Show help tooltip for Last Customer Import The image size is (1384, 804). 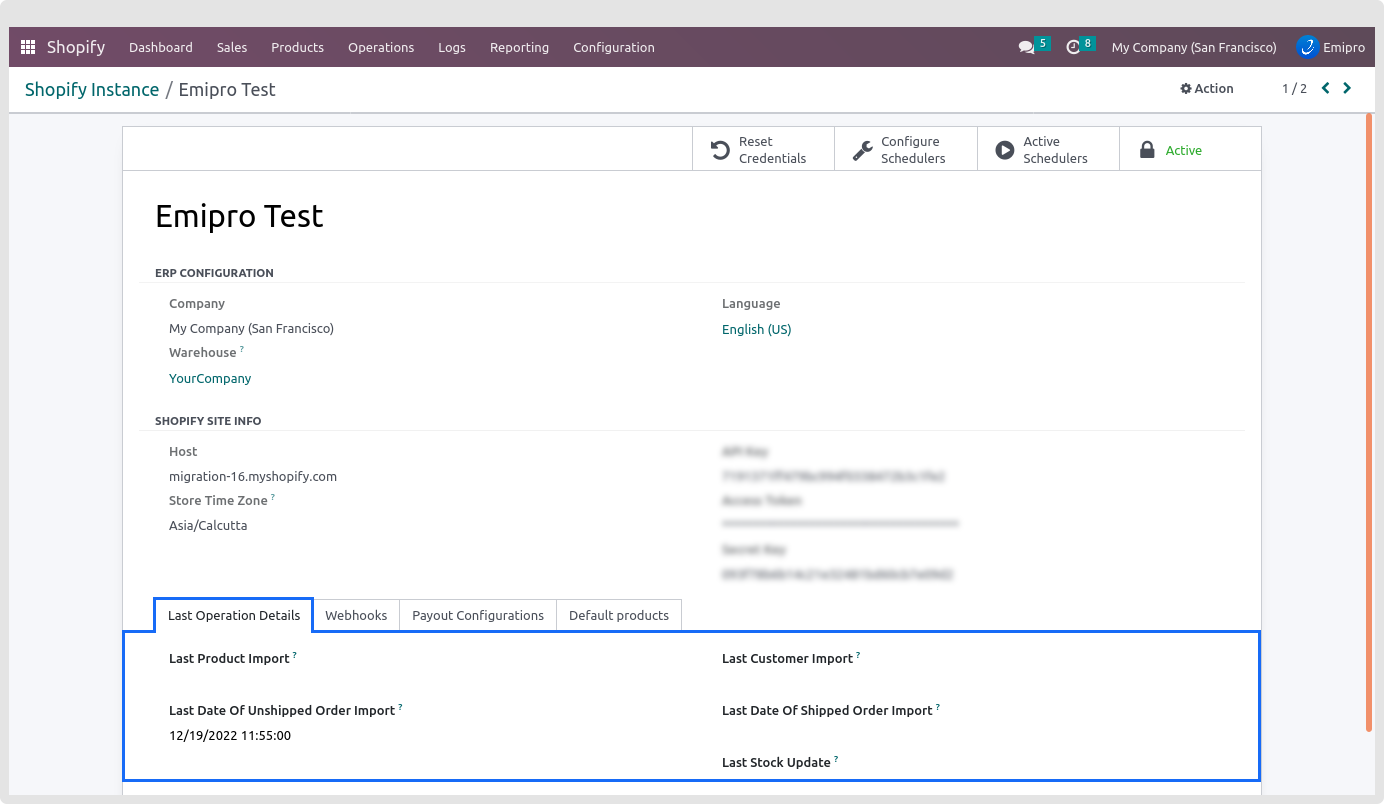858,655
